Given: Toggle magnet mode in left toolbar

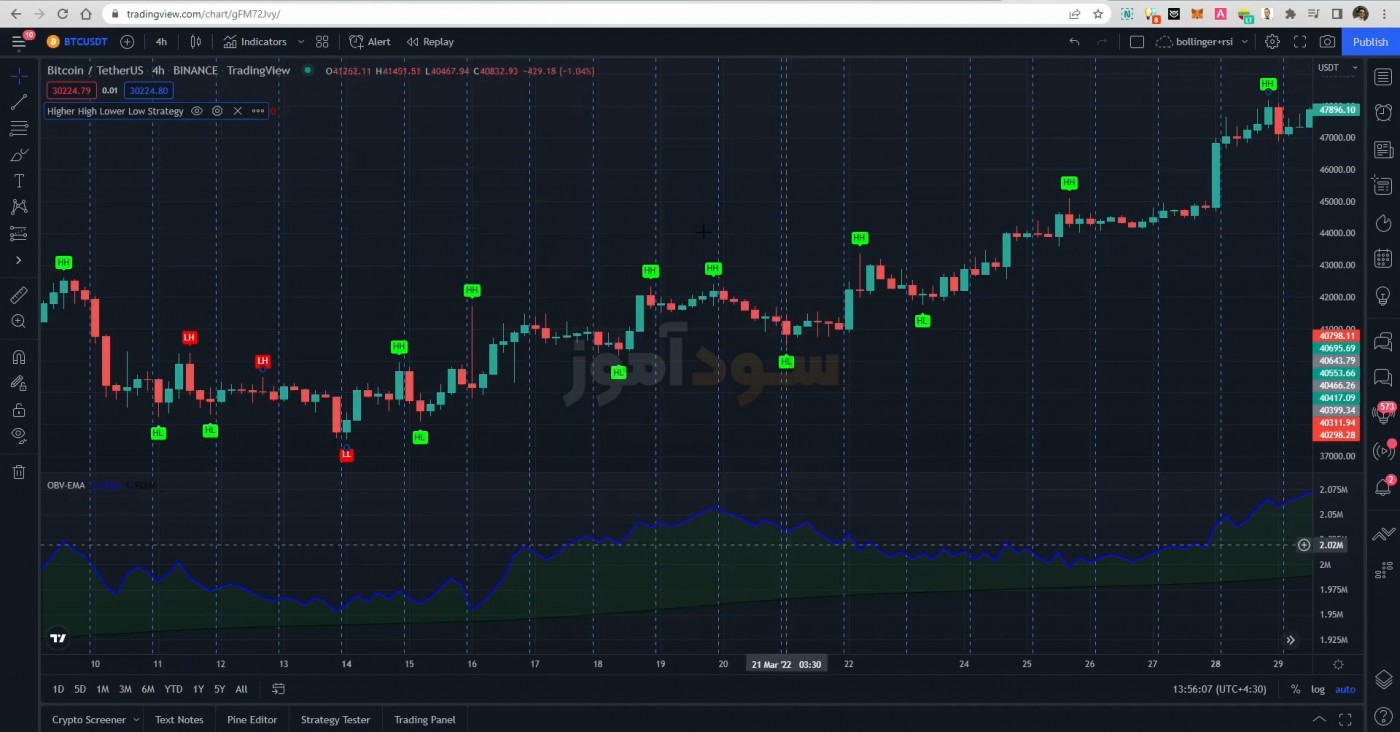Looking at the screenshot, I should click(19, 357).
